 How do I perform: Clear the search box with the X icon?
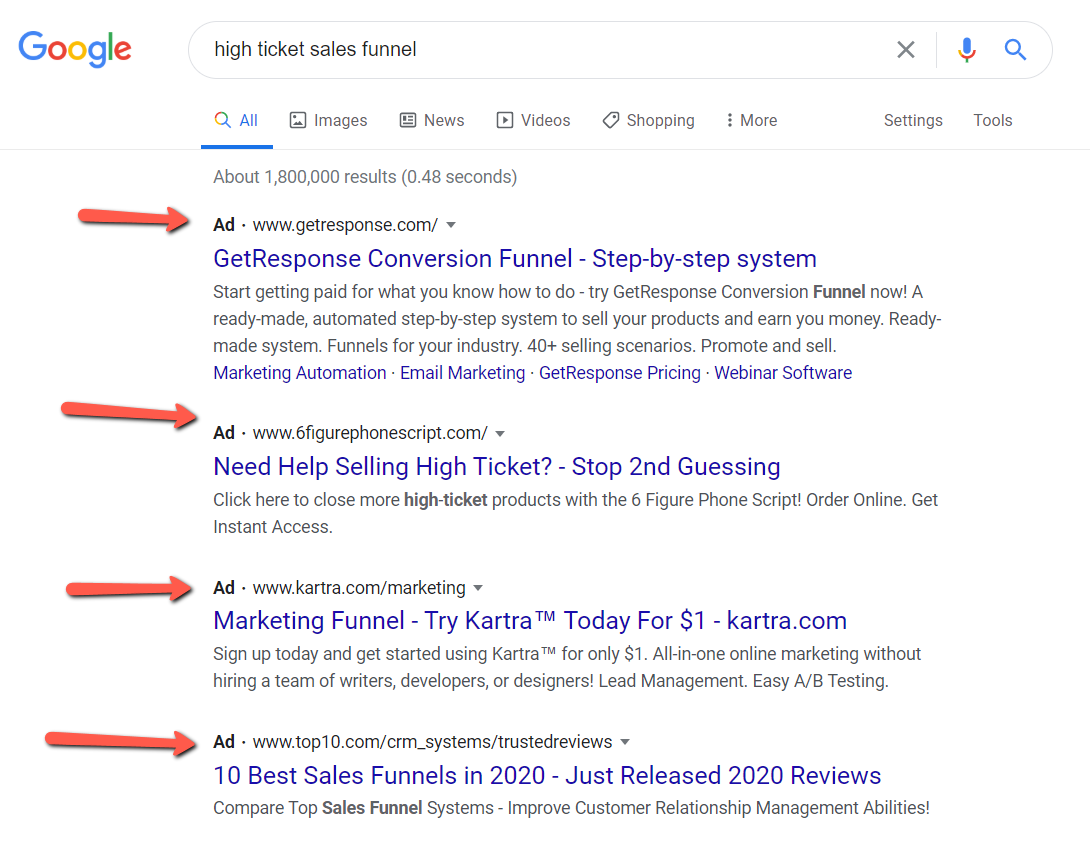905,49
